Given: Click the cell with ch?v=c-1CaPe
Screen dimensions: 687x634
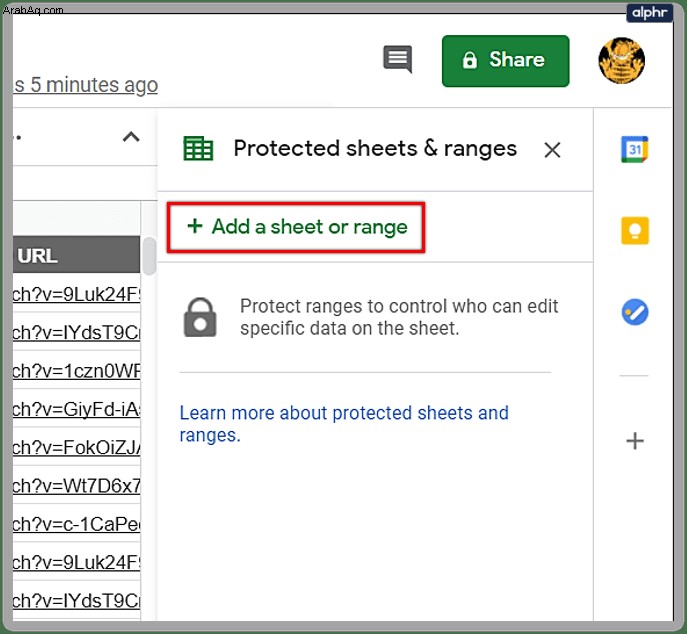Looking at the screenshot, I should [77, 524].
